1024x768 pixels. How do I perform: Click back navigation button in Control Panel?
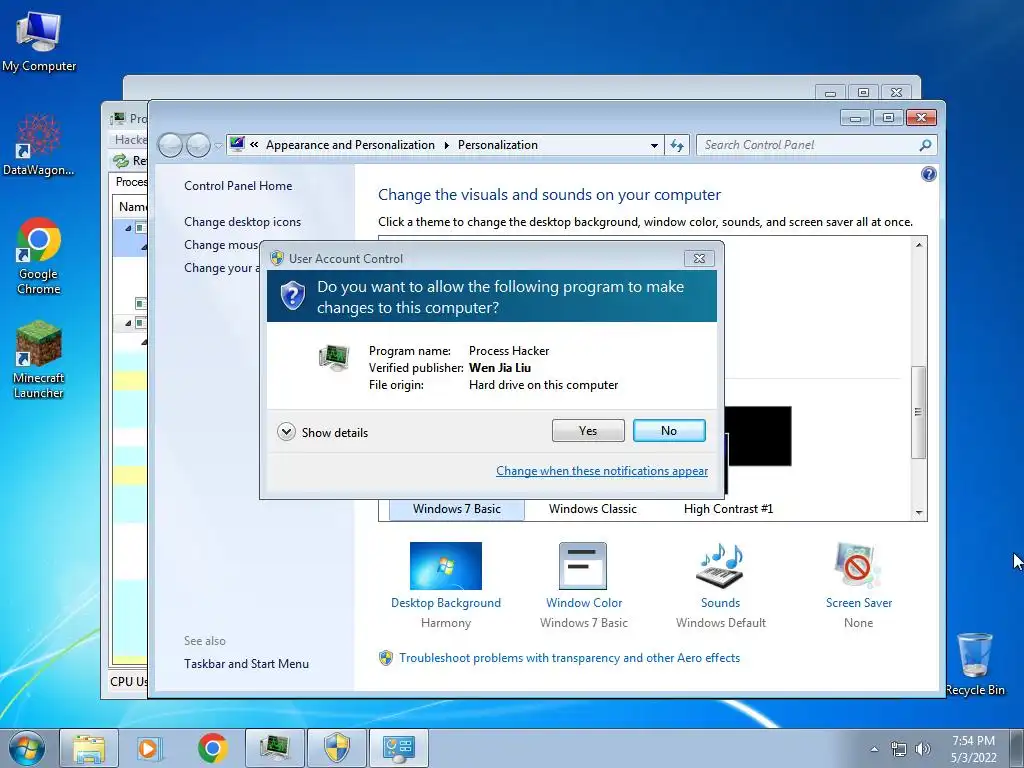pos(170,145)
